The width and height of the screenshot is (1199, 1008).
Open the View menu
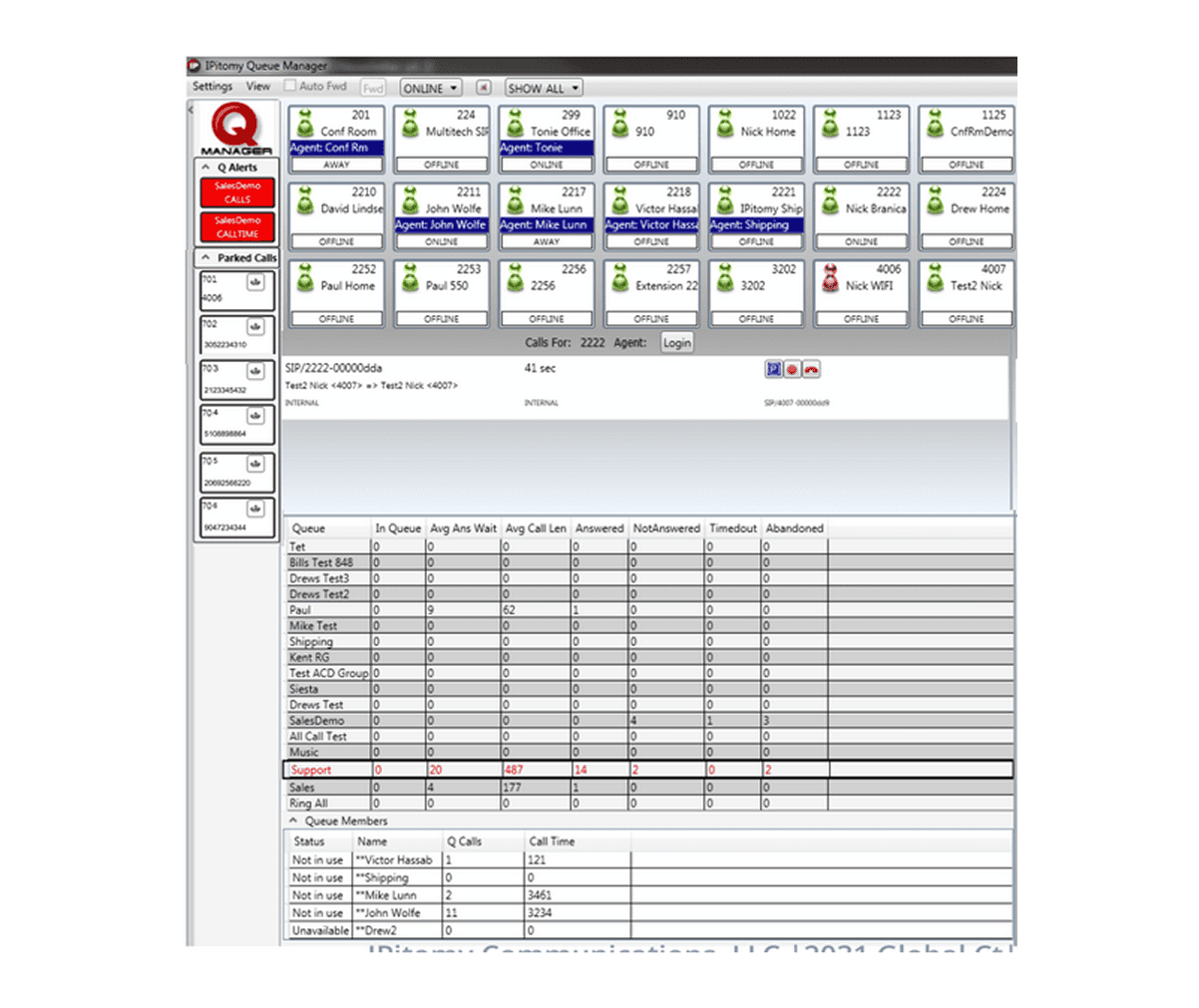258,87
